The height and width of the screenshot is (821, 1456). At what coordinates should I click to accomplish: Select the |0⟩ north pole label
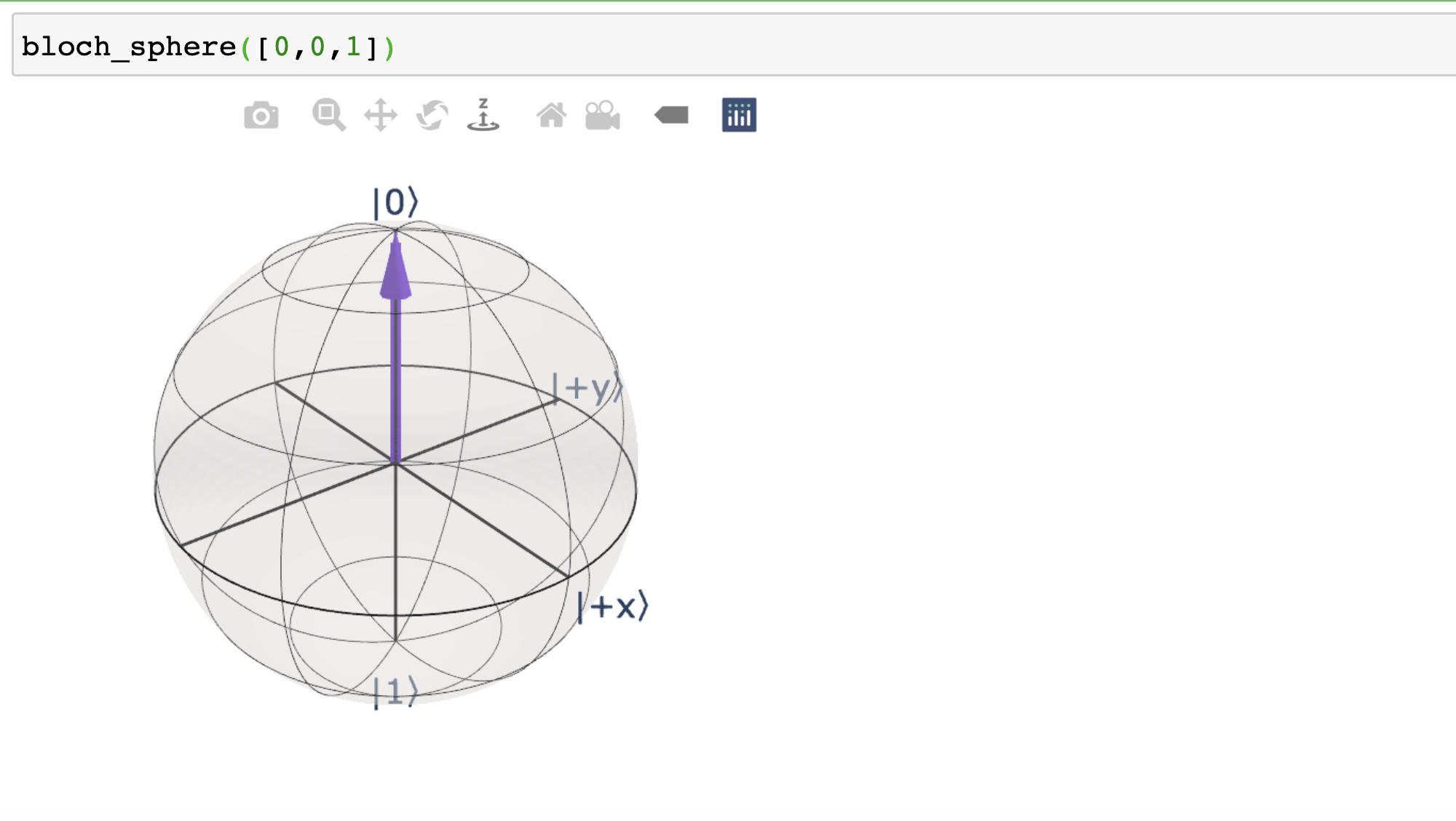pos(394,200)
